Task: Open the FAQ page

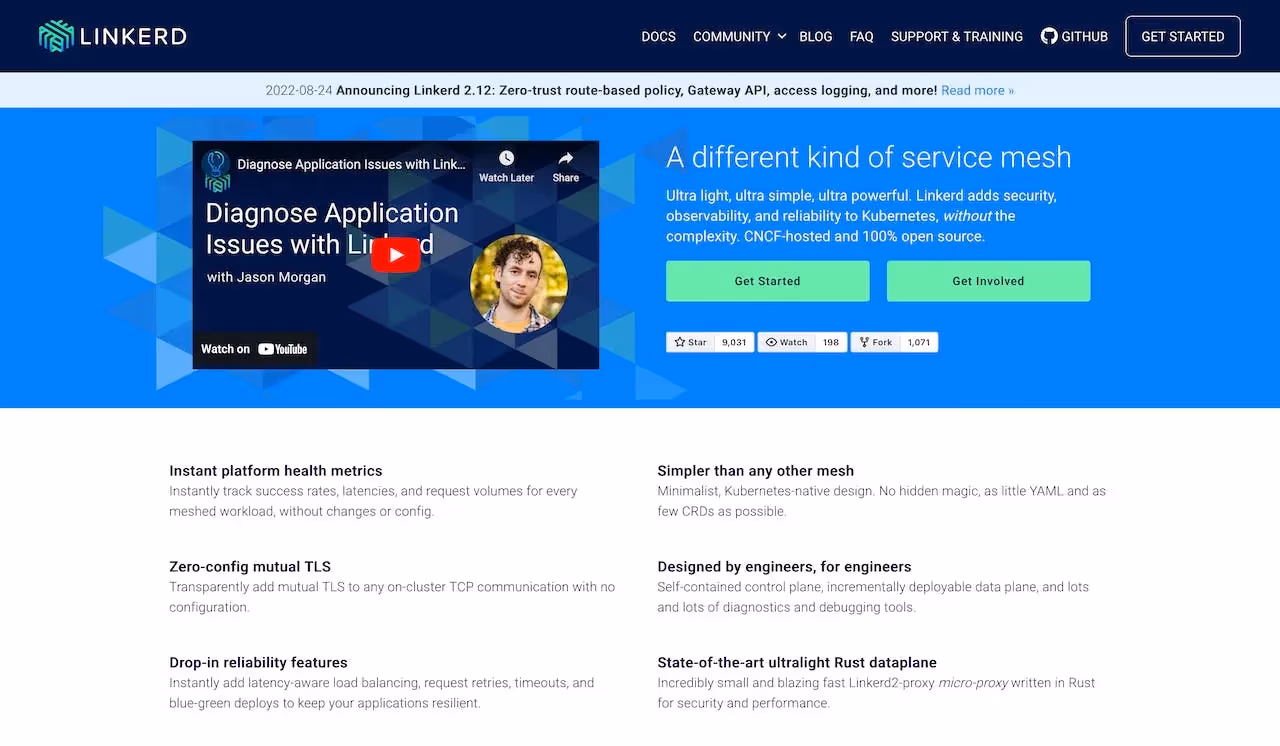Action: pyautogui.click(x=861, y=36)
